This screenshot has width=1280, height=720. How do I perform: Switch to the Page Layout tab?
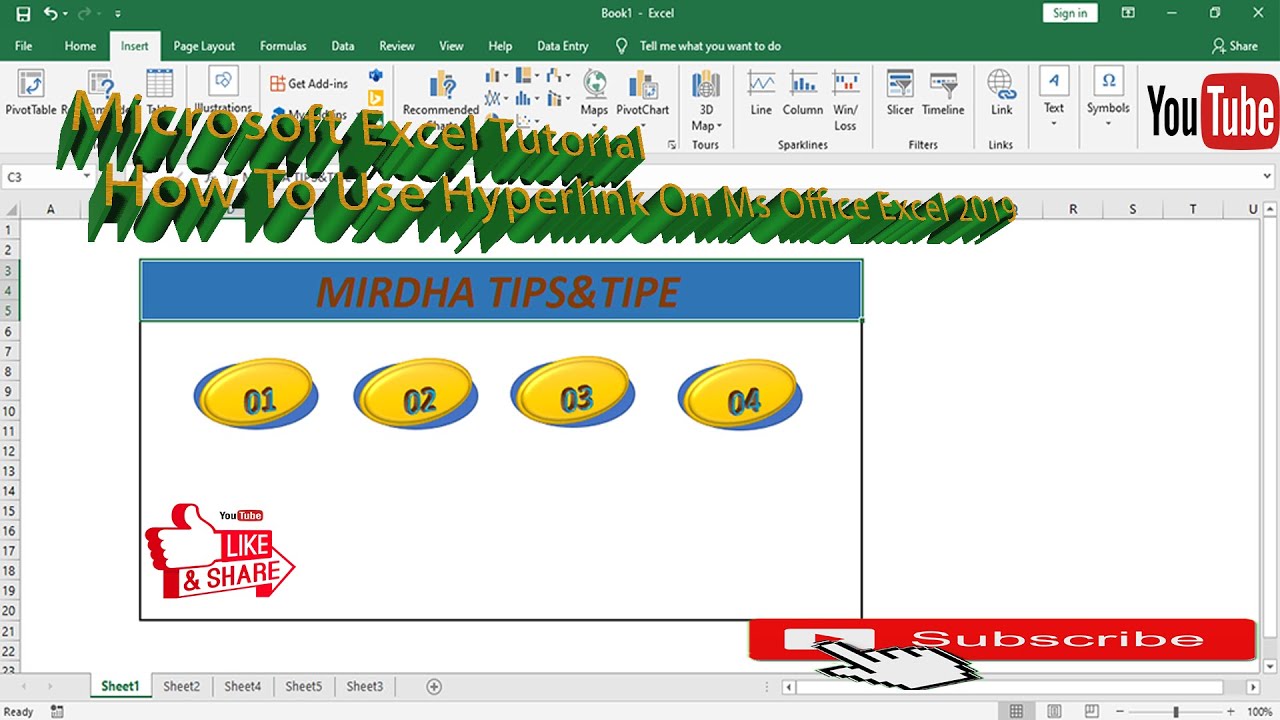(x=204, y=46)
